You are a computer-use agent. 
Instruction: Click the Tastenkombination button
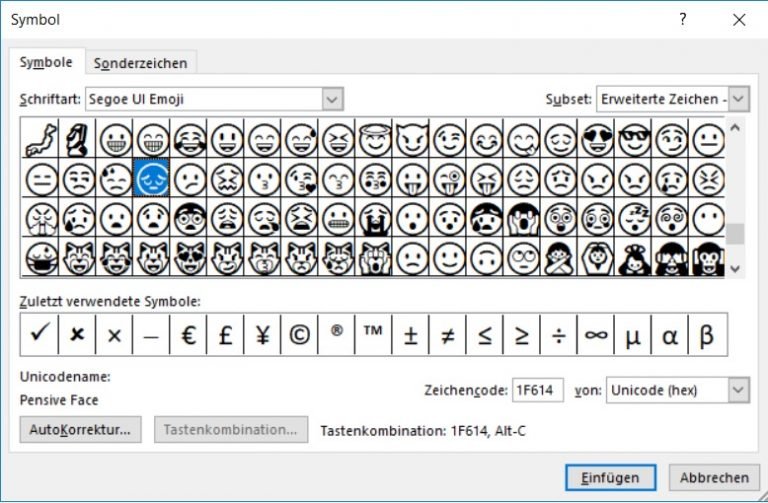click(231, 430)
